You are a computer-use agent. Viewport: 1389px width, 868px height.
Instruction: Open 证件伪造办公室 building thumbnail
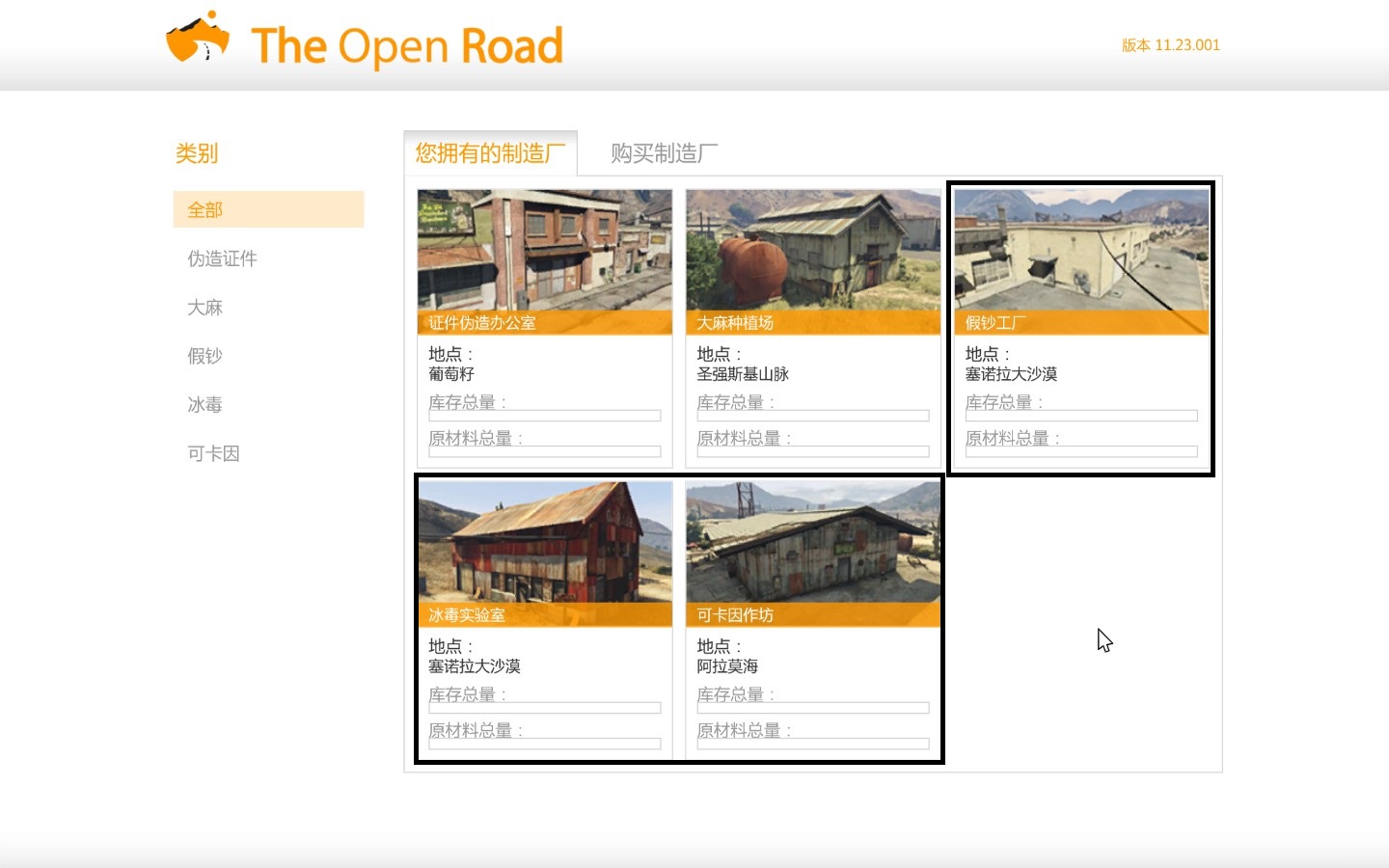tap(545, 251)
